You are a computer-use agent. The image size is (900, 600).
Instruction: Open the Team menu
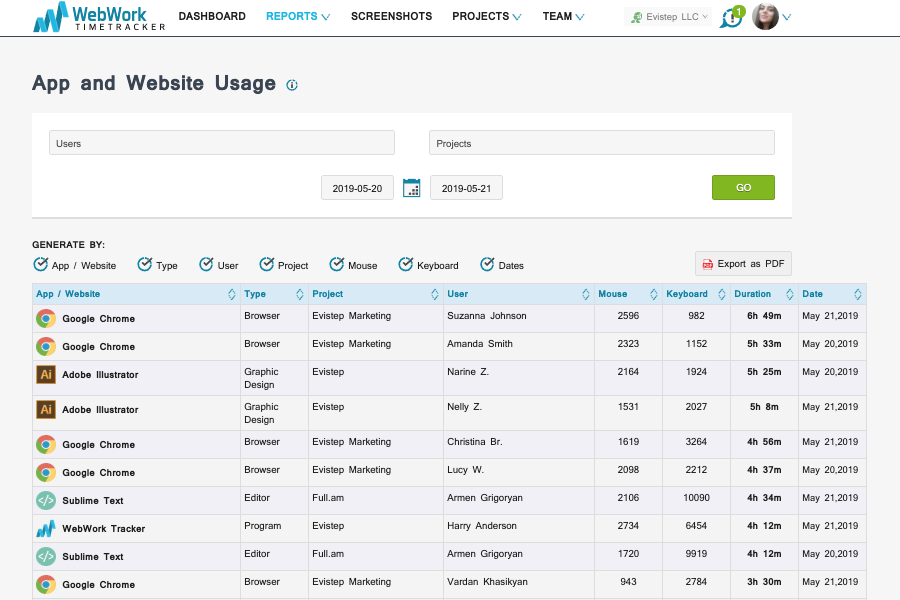[x=564, y=17]
